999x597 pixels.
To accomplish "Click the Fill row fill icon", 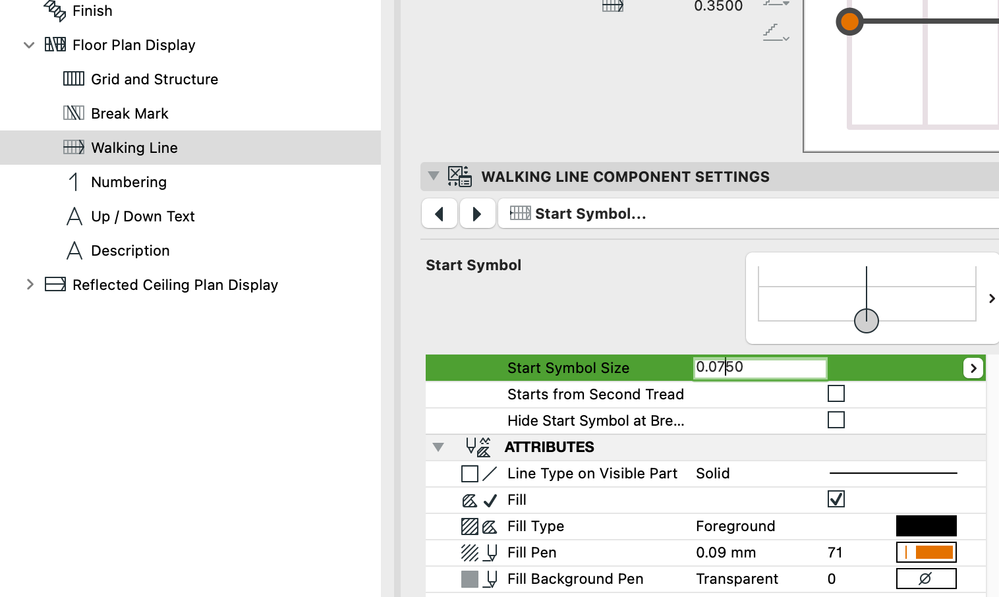I will pos(470,500).
